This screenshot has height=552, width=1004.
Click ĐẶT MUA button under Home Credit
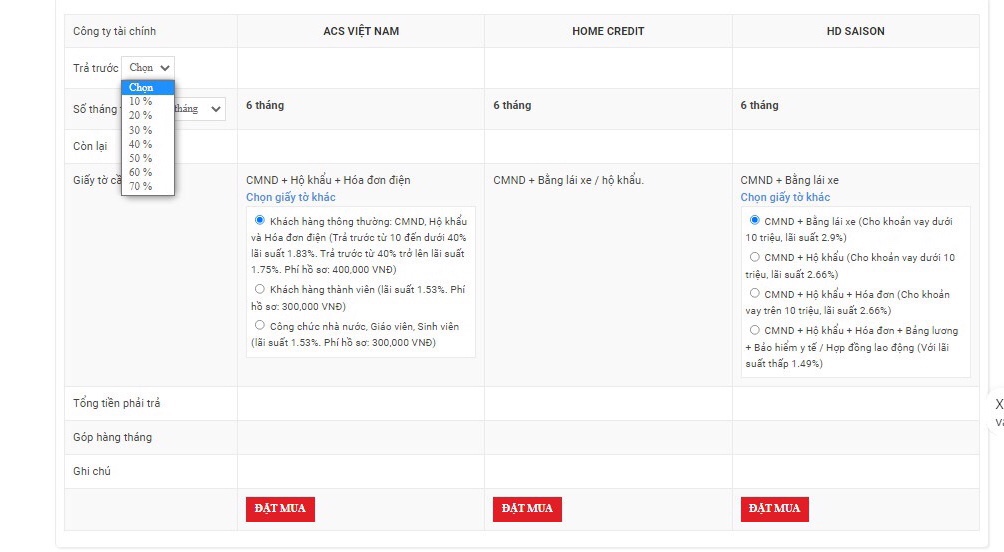[x=527, y=509]
